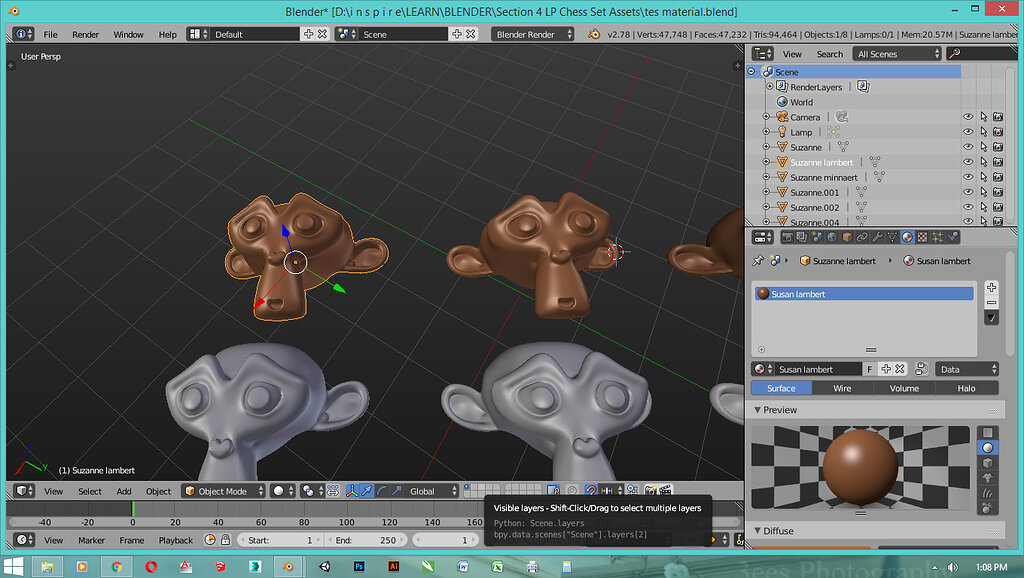Click the Object Constraints chain icon
The image size is (1024, 578).
861,236
